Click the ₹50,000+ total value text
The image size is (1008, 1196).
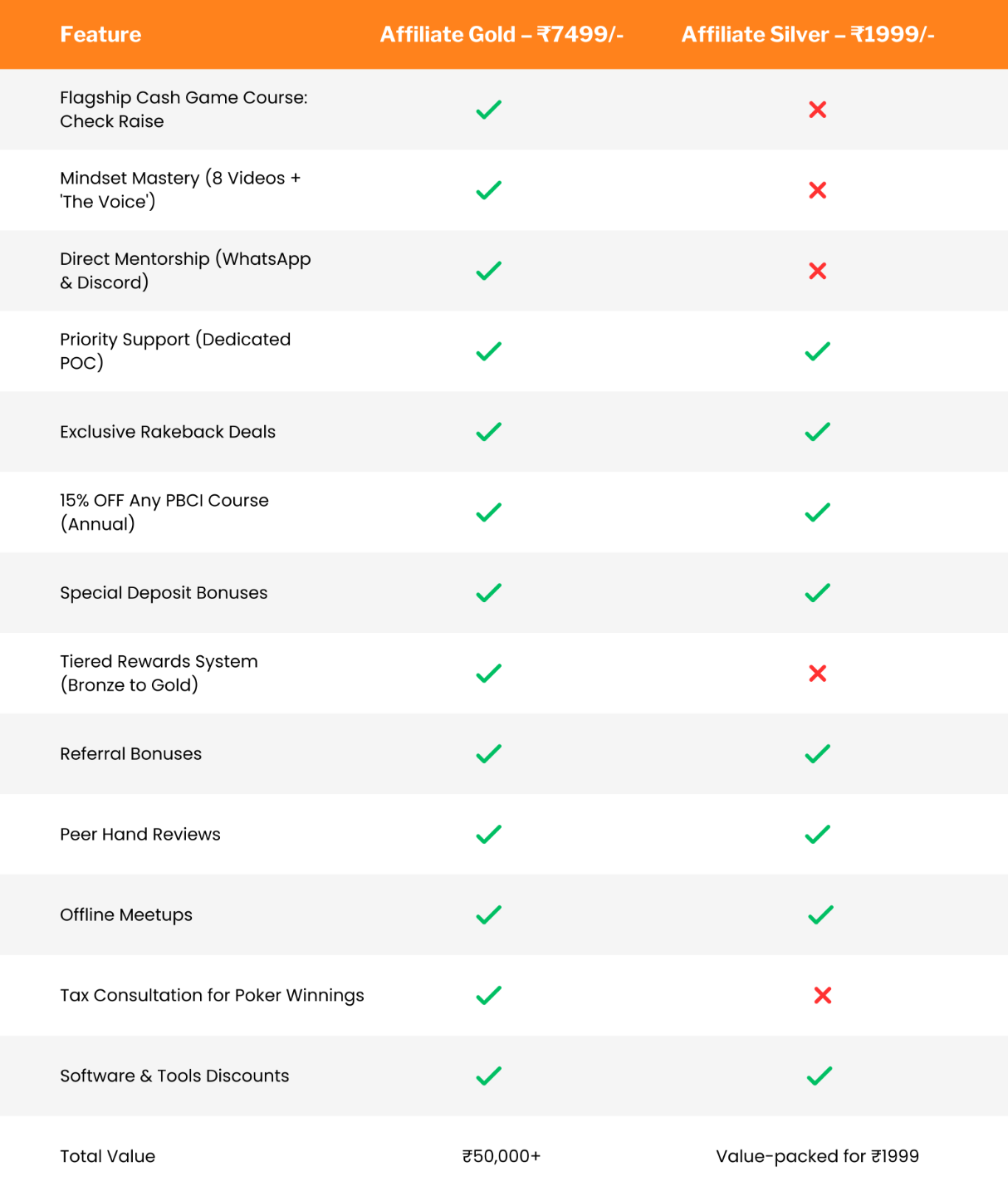[502, 1156]
